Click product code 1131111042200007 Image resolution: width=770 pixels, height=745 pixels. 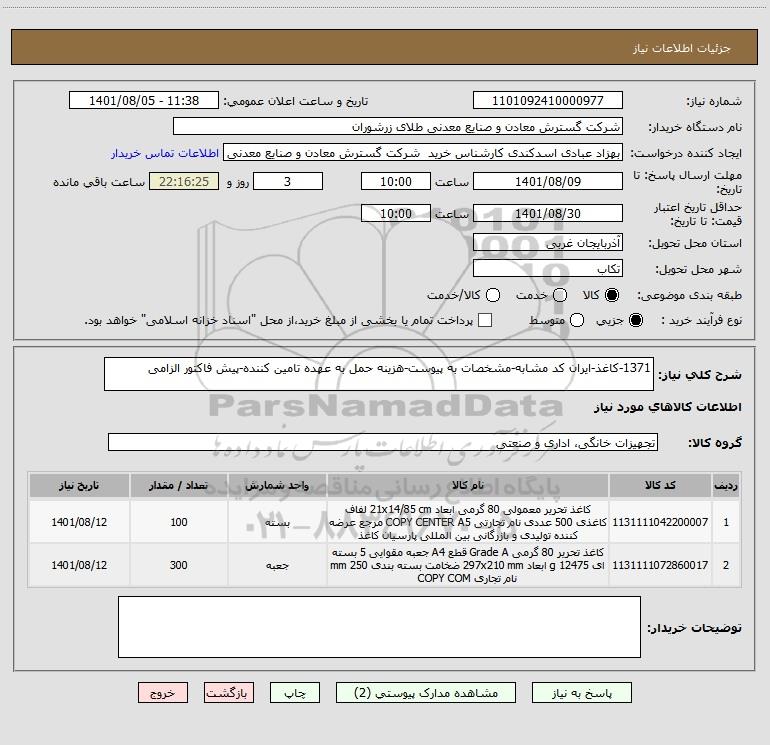tap(660, 522)
